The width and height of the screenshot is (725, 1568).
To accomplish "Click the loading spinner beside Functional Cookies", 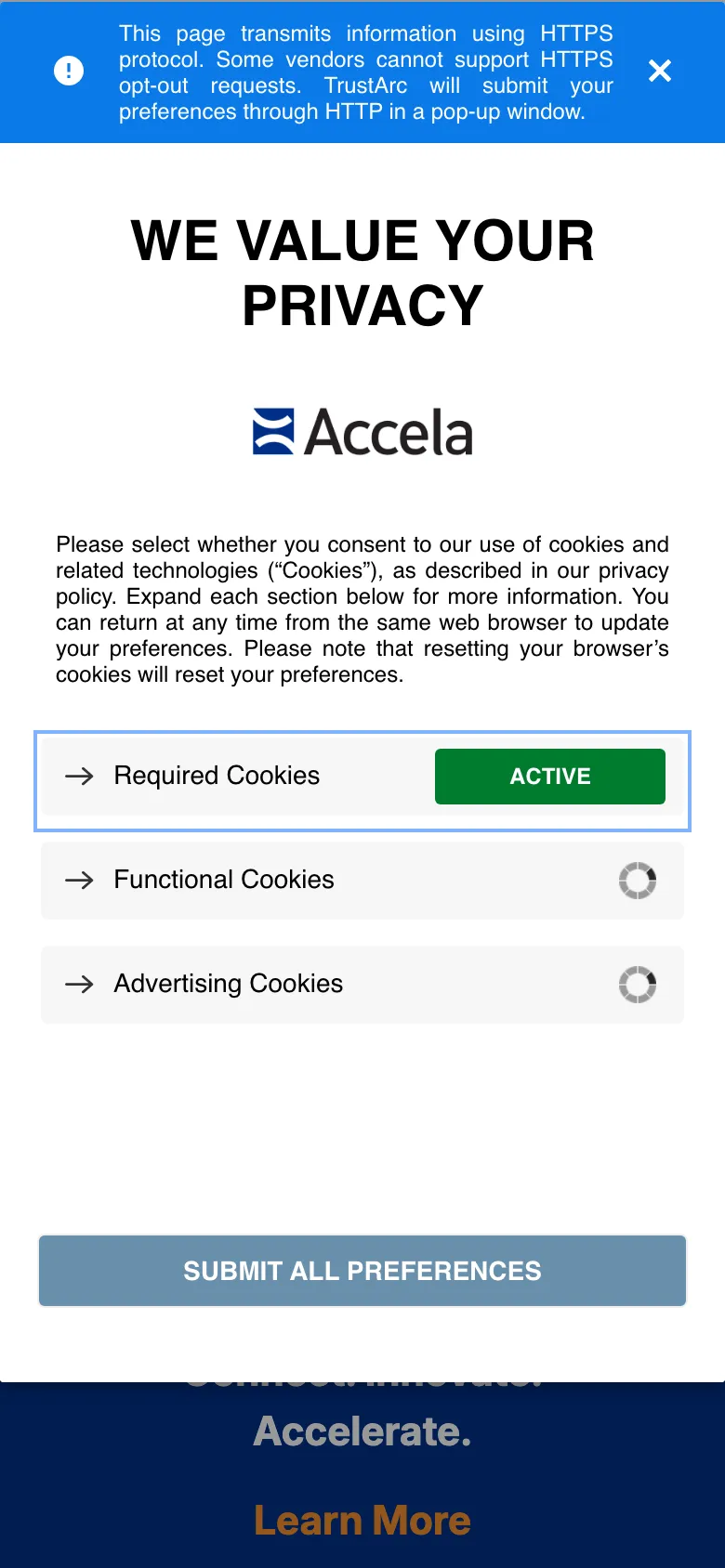I will click(638, 881).
